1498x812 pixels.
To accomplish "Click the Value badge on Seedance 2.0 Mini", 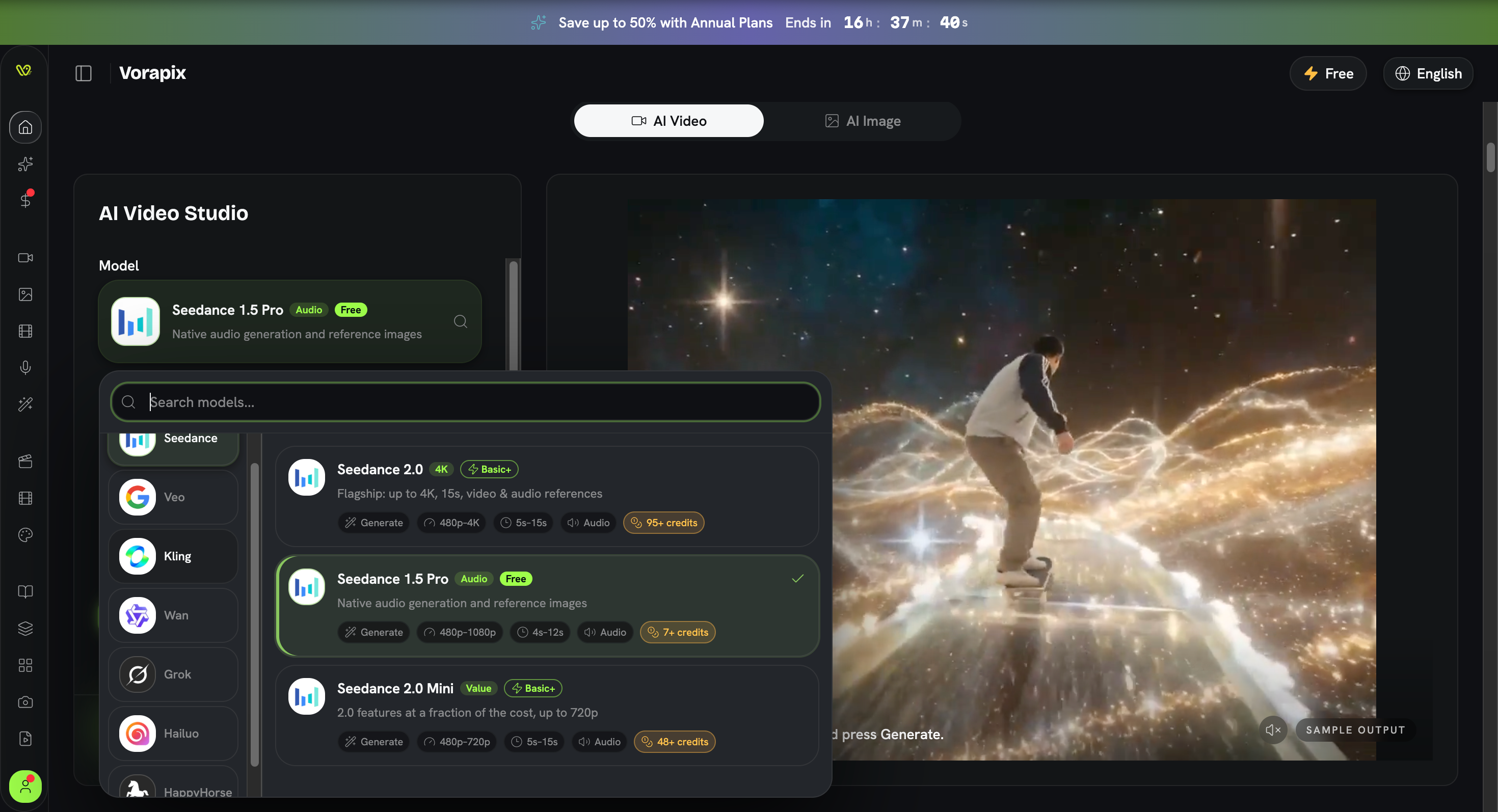I will [478, 688].
